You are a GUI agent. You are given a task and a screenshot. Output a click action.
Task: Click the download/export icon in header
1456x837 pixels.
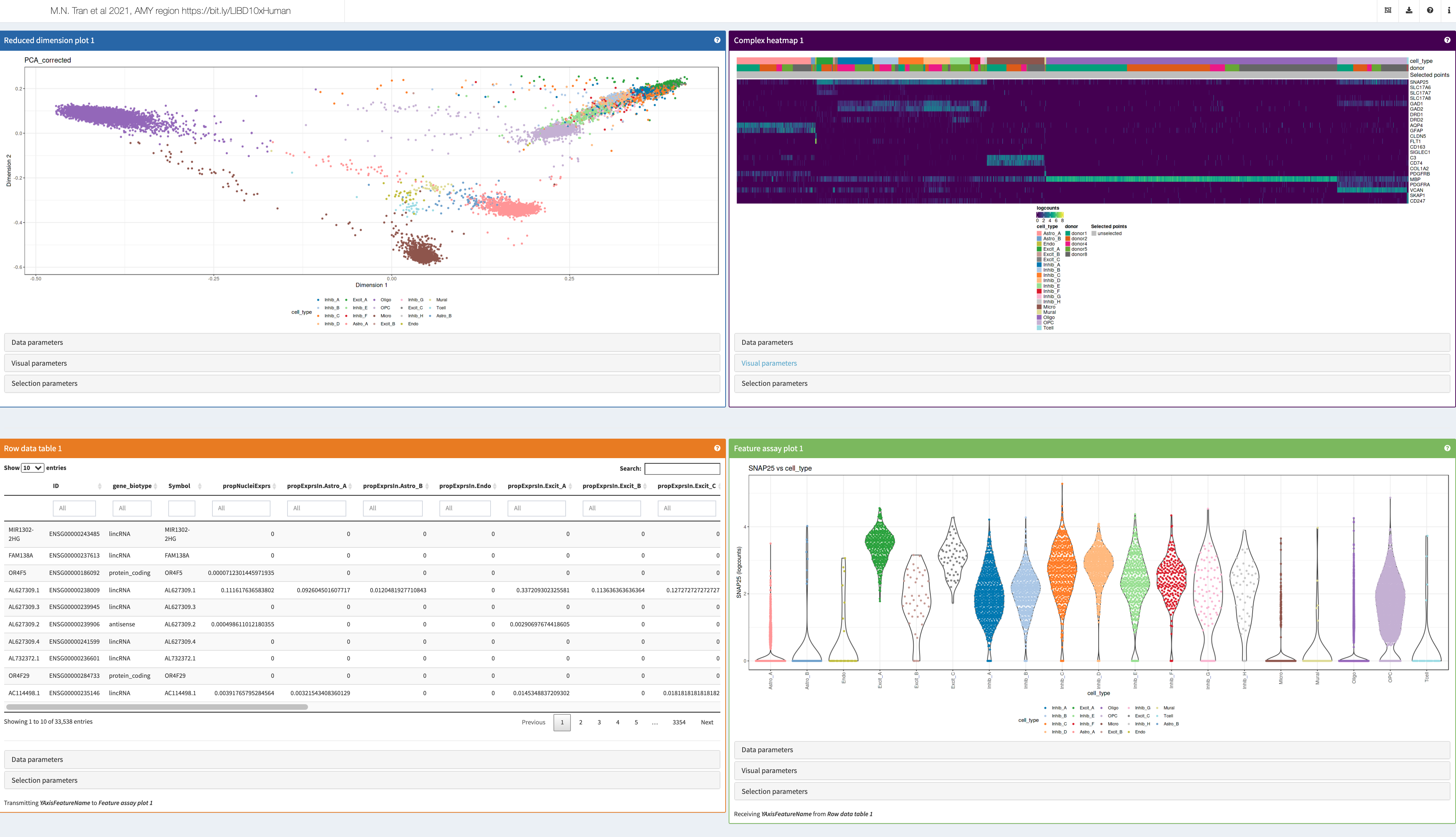click(x=1409, y=10)
